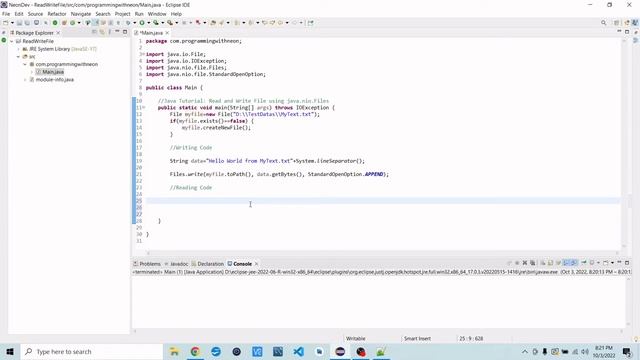Open the Project menu
Image resolution: width=640 pixels, height=360 pixels.
pyautogui.click(x=122, y=14)
